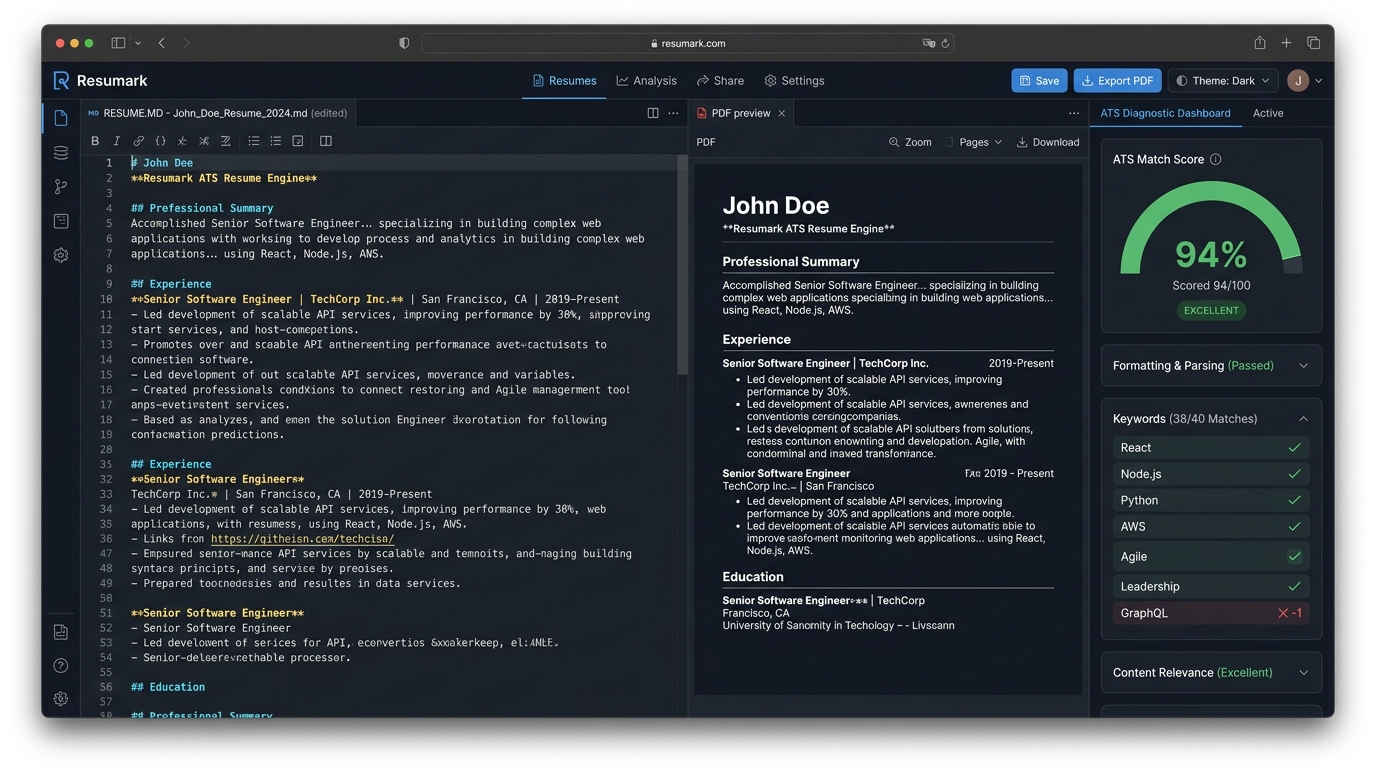Expand the Content Relevance section
This screenshot has width=1376, height=768.
1211,673
